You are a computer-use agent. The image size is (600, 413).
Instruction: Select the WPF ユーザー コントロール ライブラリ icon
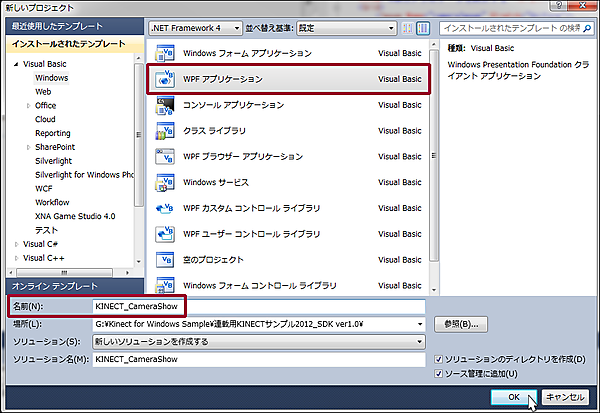(x=165, y=234)
